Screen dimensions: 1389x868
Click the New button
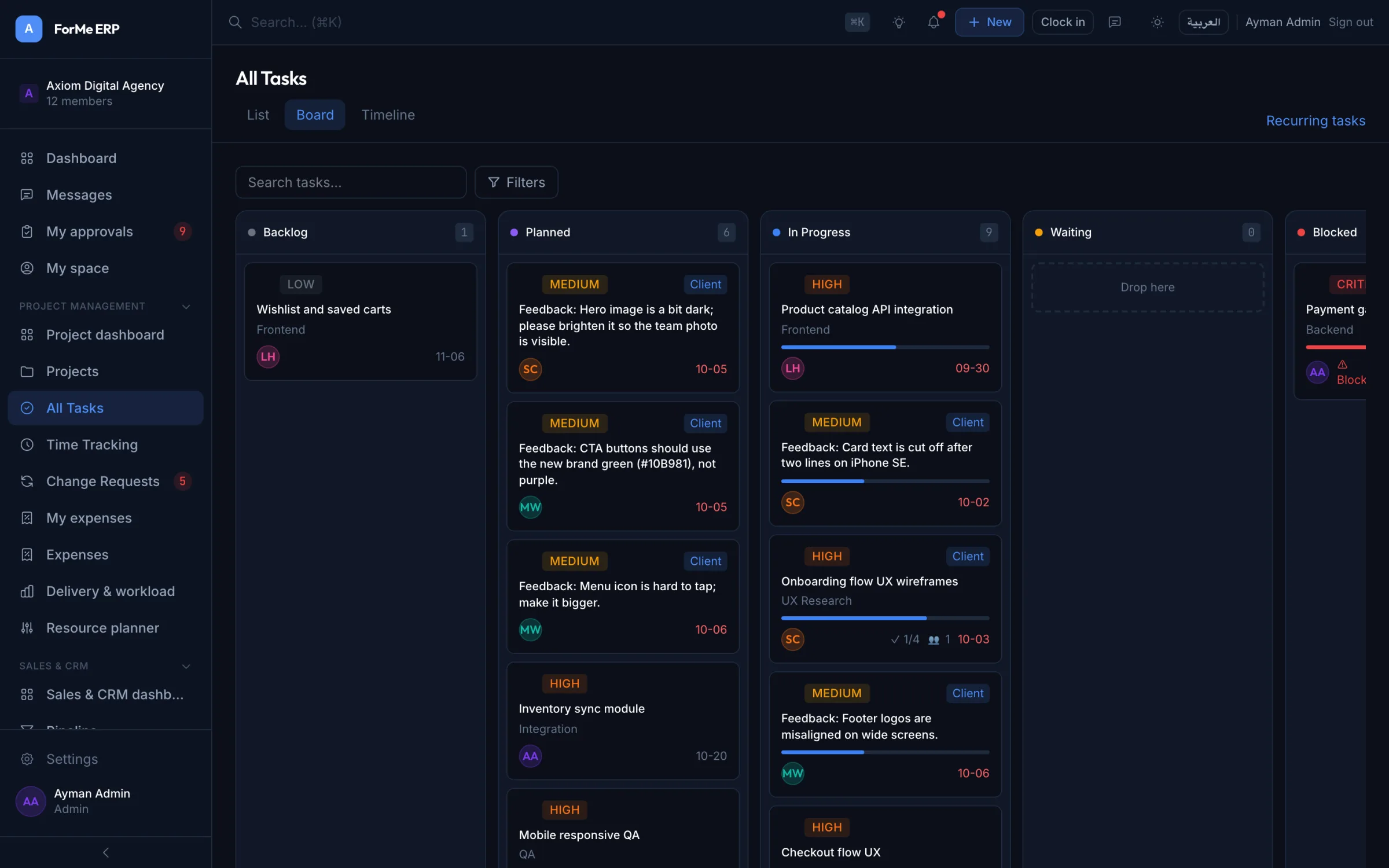pyautogui.click(x=989, y=22)
